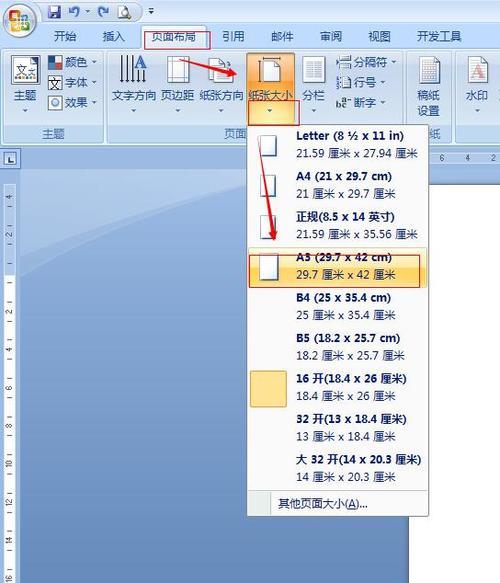Open the 水印 watermark tool
The height and width of the screenshot is (583, 500).
[477, 83]
